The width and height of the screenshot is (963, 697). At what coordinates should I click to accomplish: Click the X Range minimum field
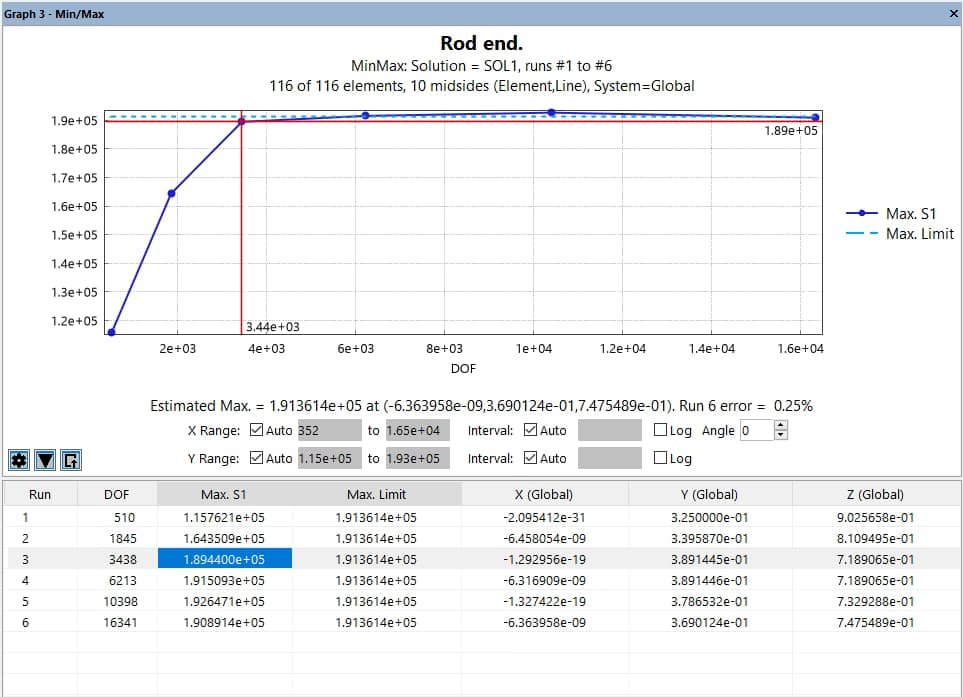click(x=327, y=431)
